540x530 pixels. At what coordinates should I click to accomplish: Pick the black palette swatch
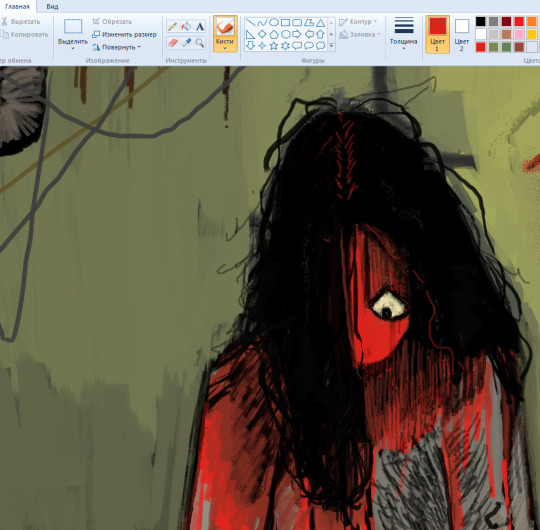tap(480, 22)
